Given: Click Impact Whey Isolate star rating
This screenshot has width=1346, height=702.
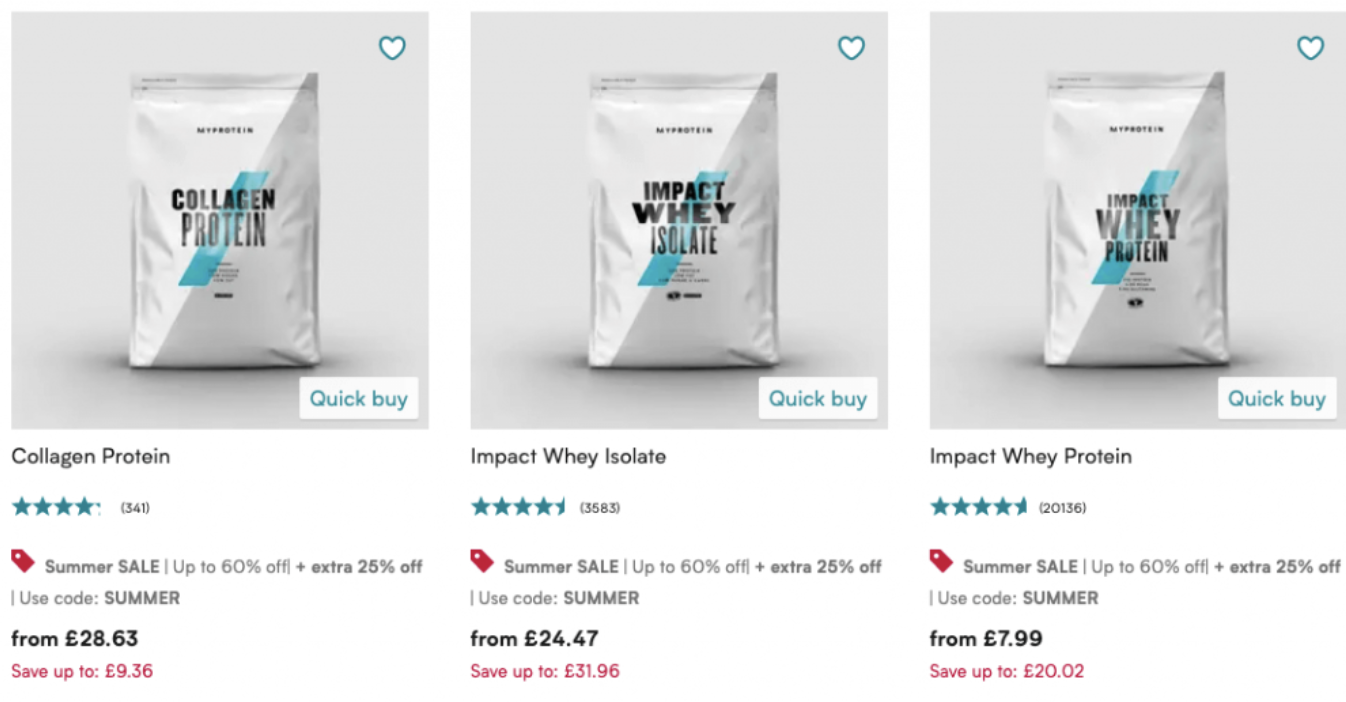Looking at the screenshot, I should click(518, 507).
